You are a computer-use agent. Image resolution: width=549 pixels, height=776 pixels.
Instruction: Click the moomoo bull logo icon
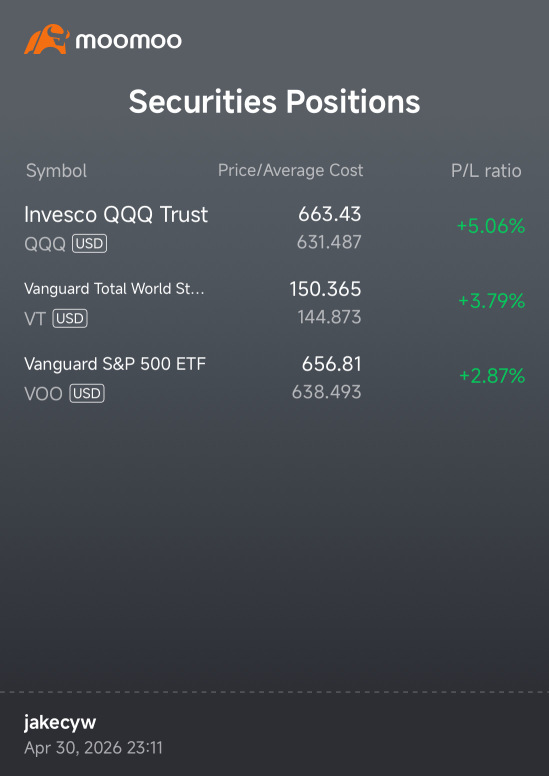point(47,40)
